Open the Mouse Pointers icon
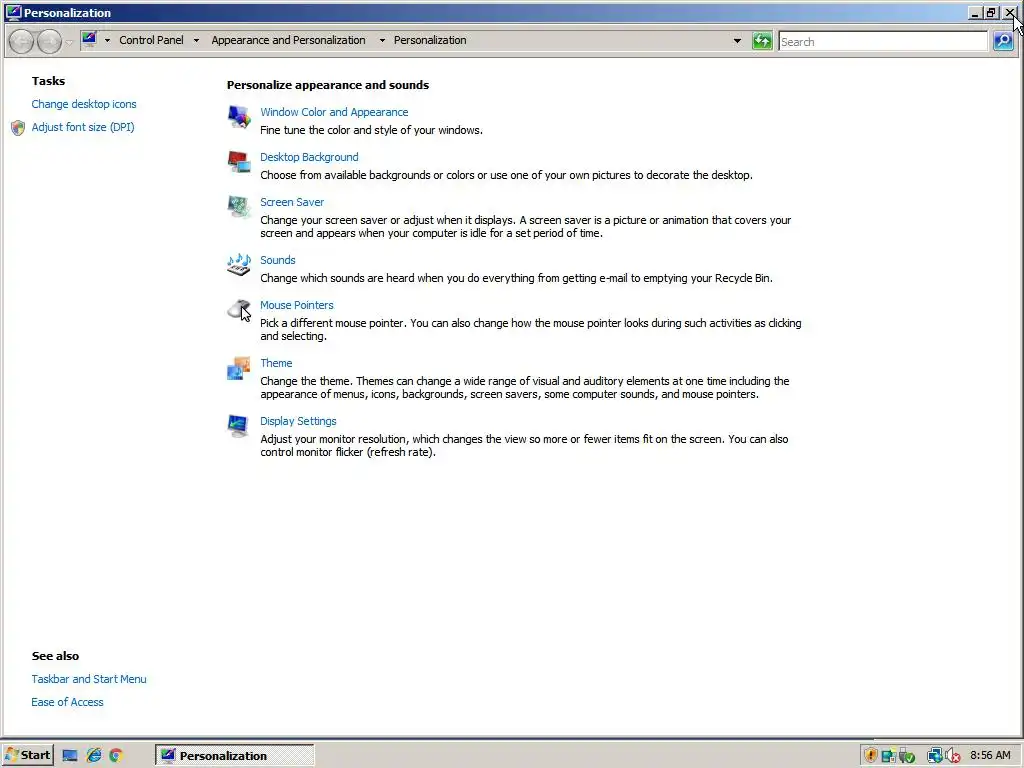Image resolution: width=1024 pixels, height=768 pixels. point(239,310)
